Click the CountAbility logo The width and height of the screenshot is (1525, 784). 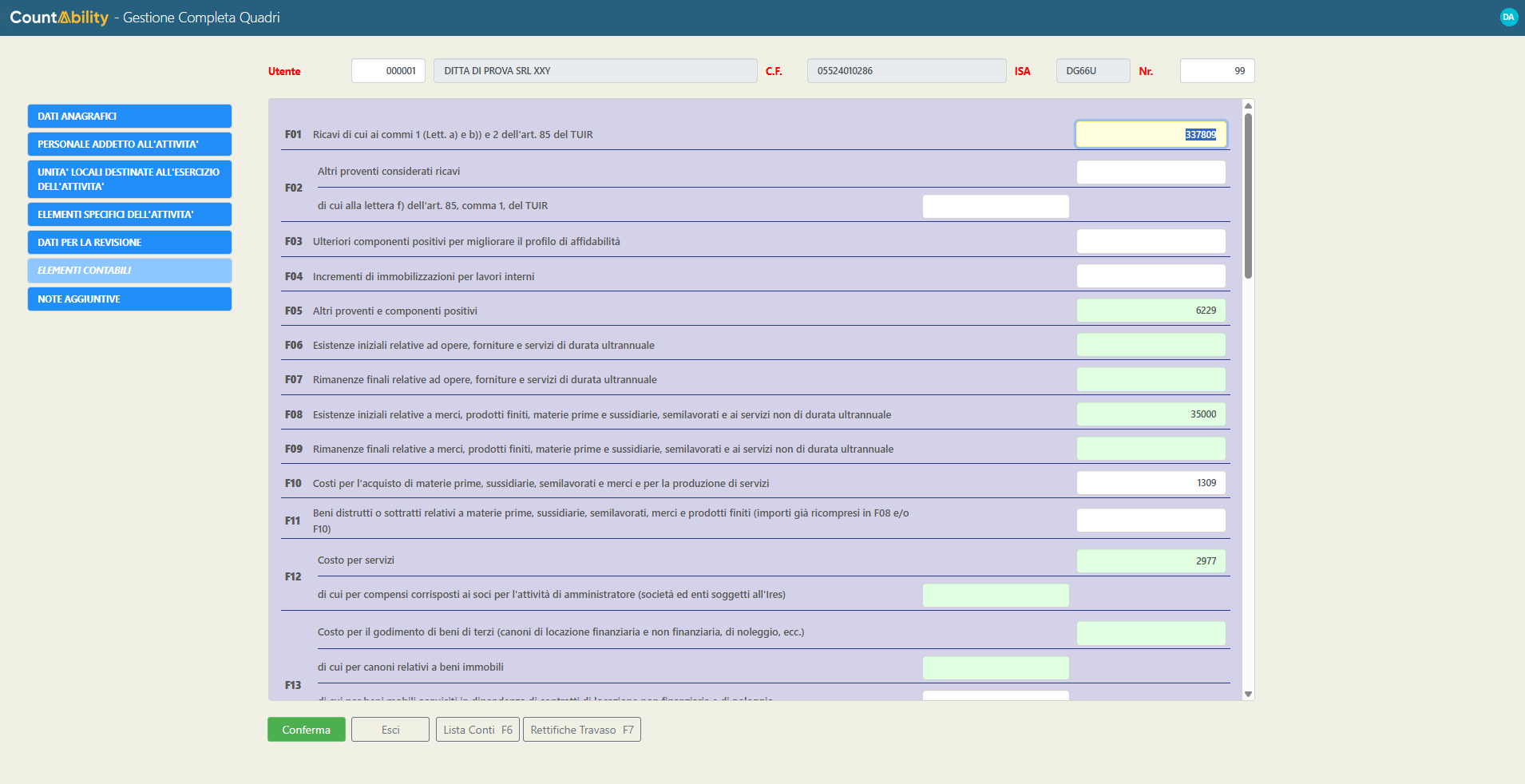[59, 18]
